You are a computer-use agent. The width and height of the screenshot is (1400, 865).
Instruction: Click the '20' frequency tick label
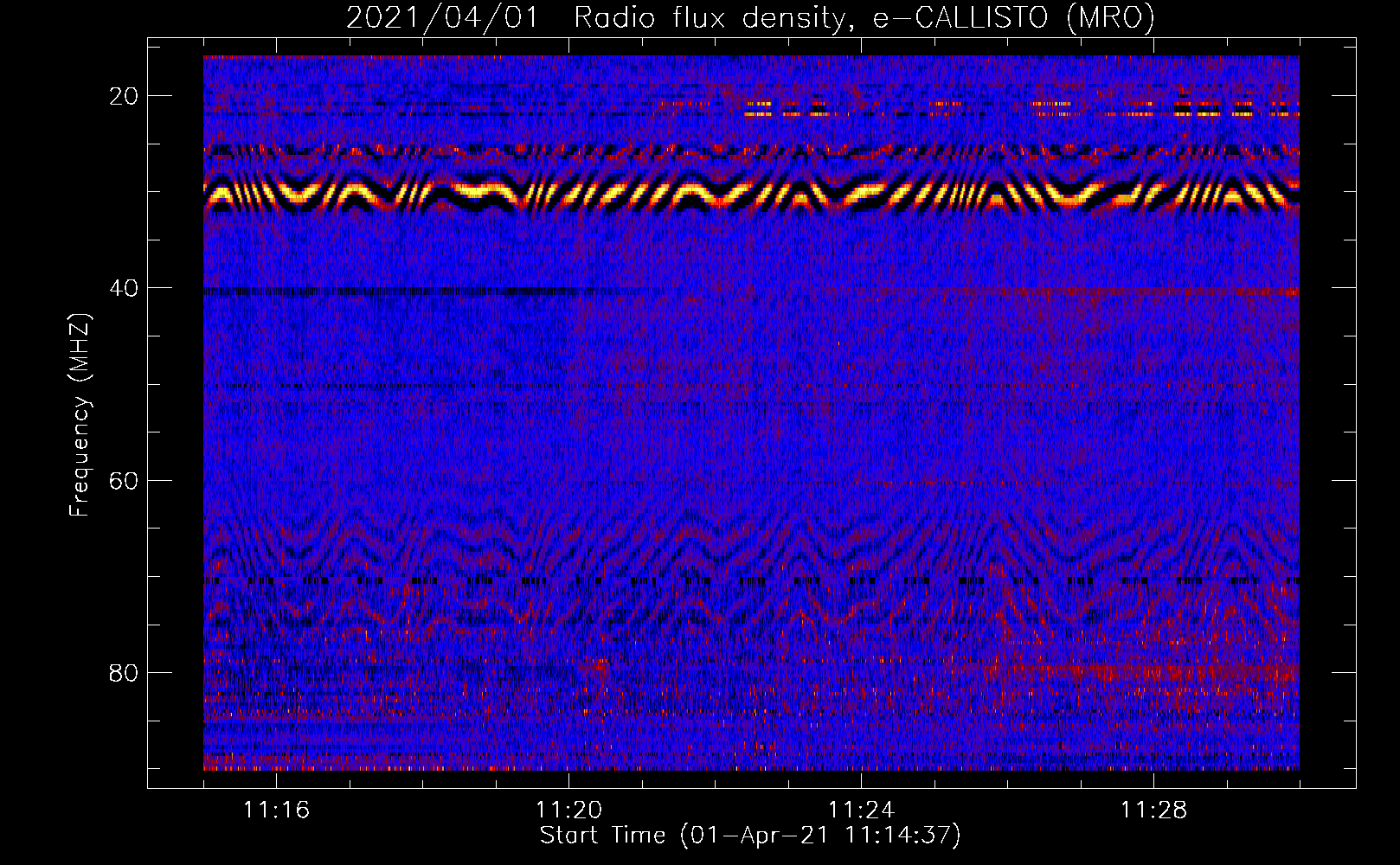(124, 96)
